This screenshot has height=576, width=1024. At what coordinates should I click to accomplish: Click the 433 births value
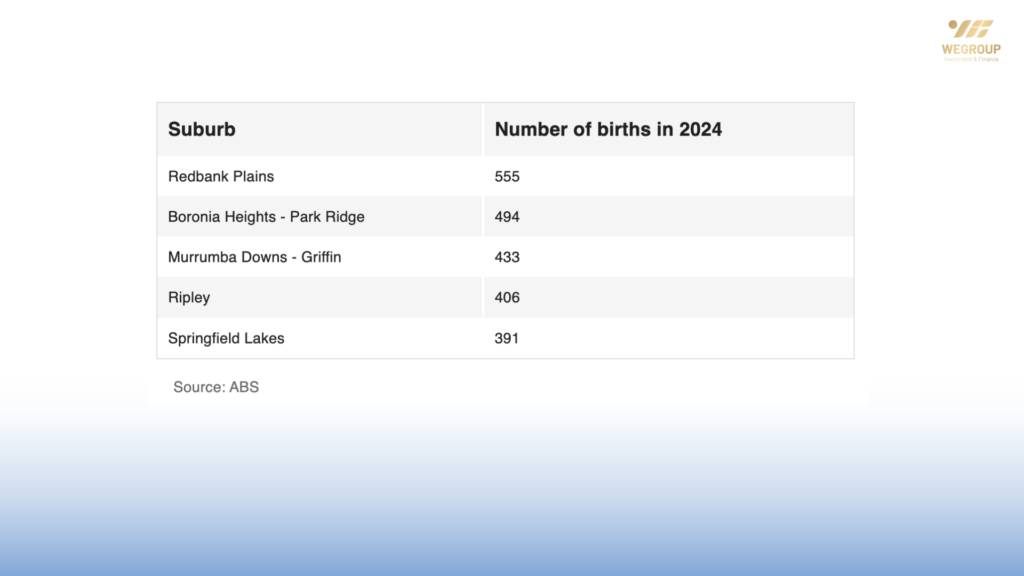click(x=507, y=257)
